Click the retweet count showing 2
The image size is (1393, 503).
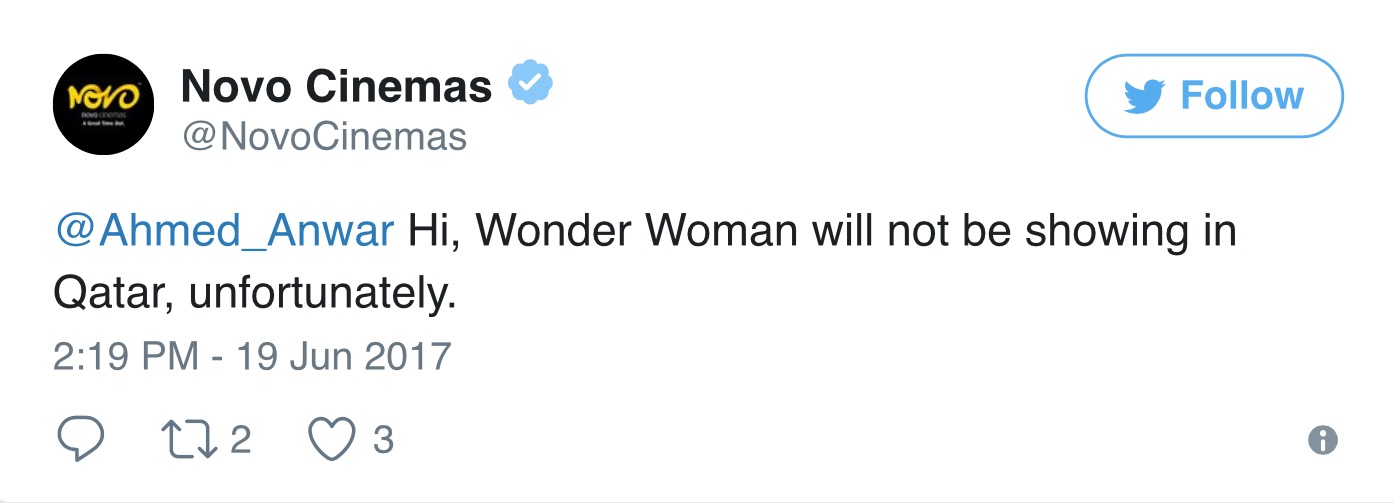point(241,440)
